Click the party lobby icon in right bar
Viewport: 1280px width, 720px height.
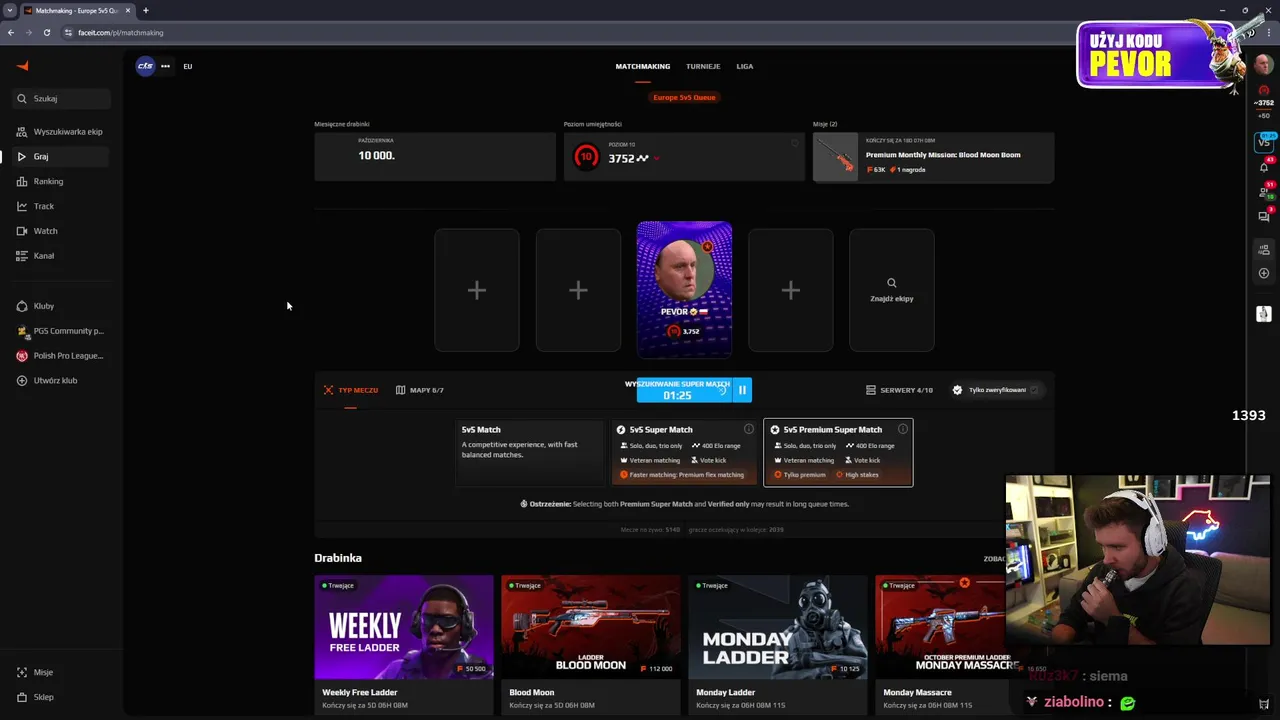(x=1264, y=249)
